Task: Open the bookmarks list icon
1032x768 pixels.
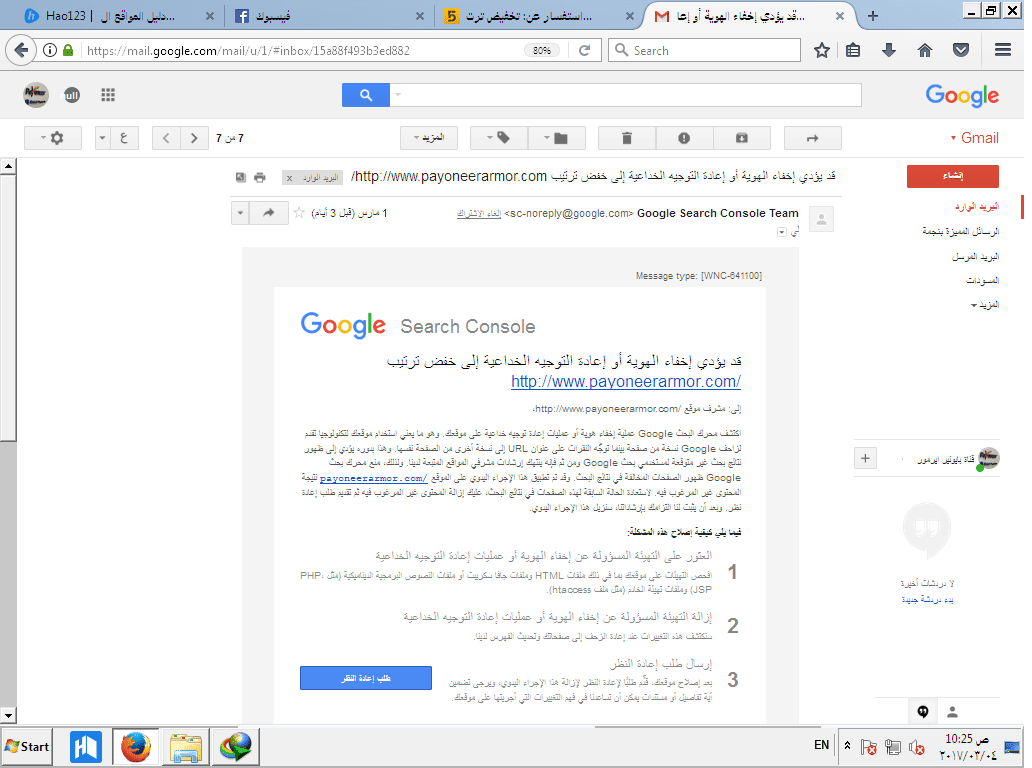Action: tap(853, 51)
